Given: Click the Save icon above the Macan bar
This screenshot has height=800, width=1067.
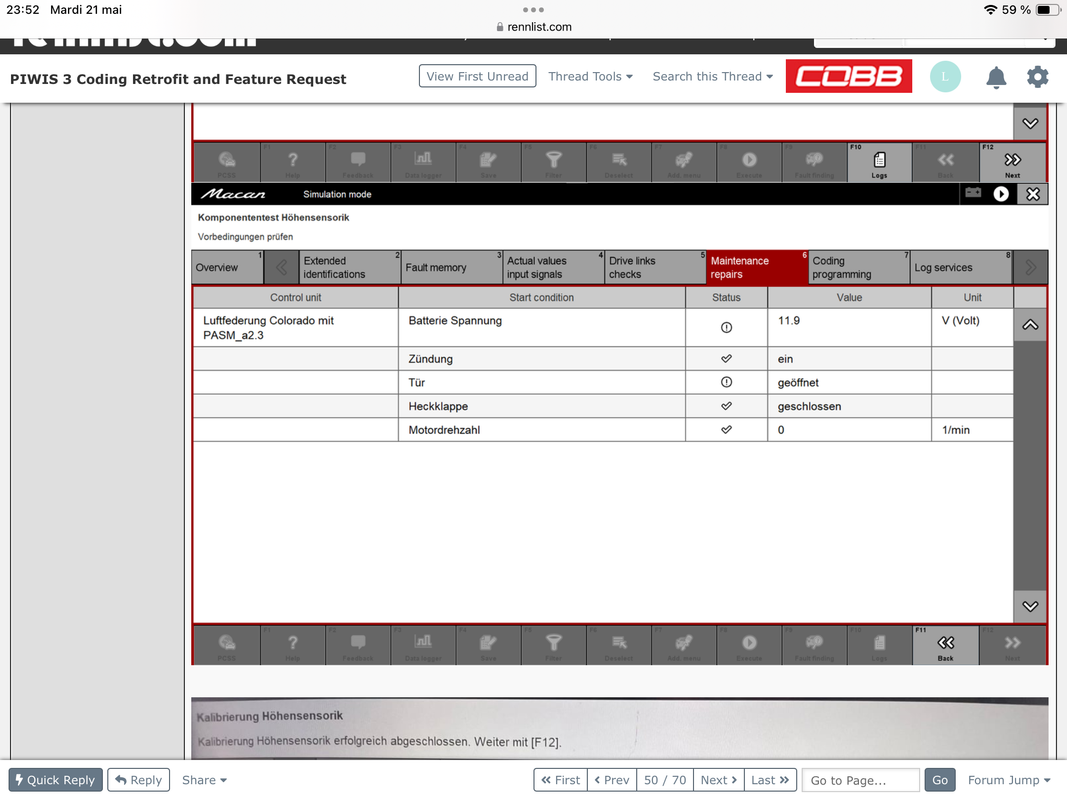Looking at the screenshot, I should click(x=488, y=162).
